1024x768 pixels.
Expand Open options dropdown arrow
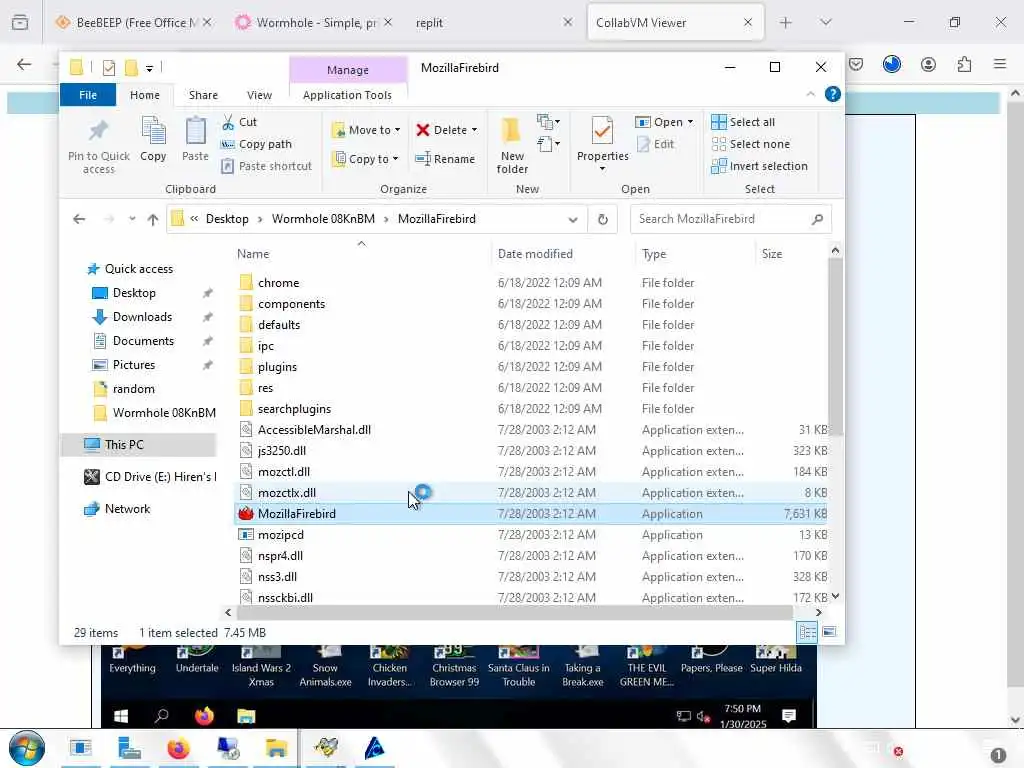click(x=690, y=122)
